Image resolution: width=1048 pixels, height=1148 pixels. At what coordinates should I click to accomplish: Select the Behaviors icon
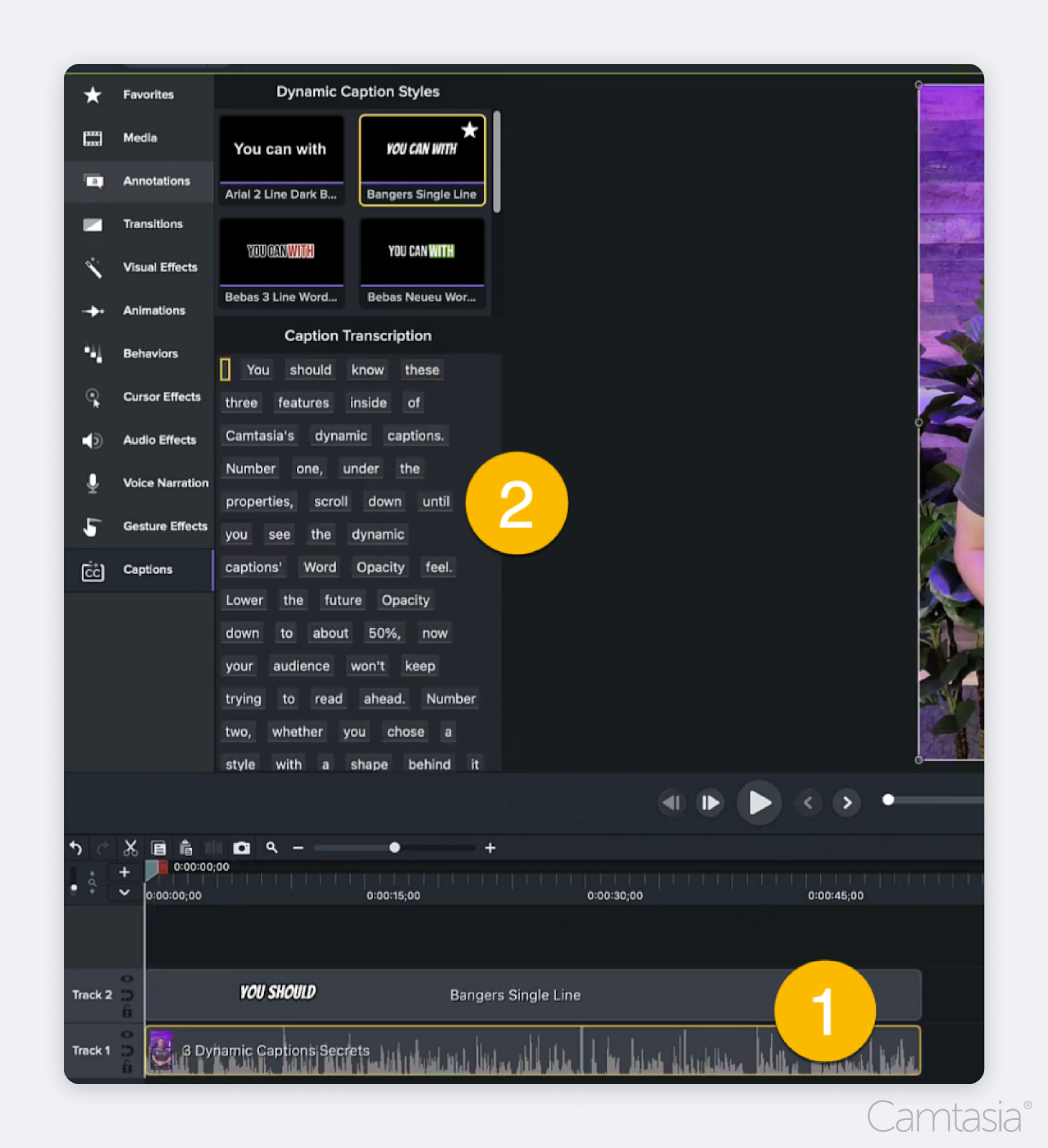point(93,354)
